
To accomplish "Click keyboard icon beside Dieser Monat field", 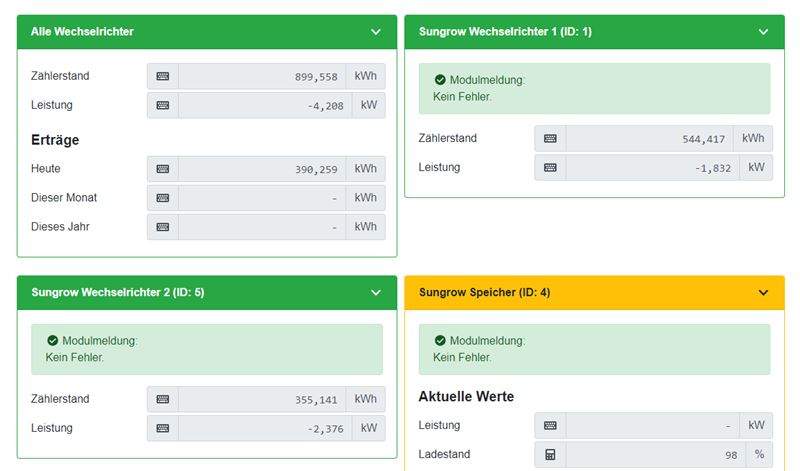I will (x=163, y=198).
